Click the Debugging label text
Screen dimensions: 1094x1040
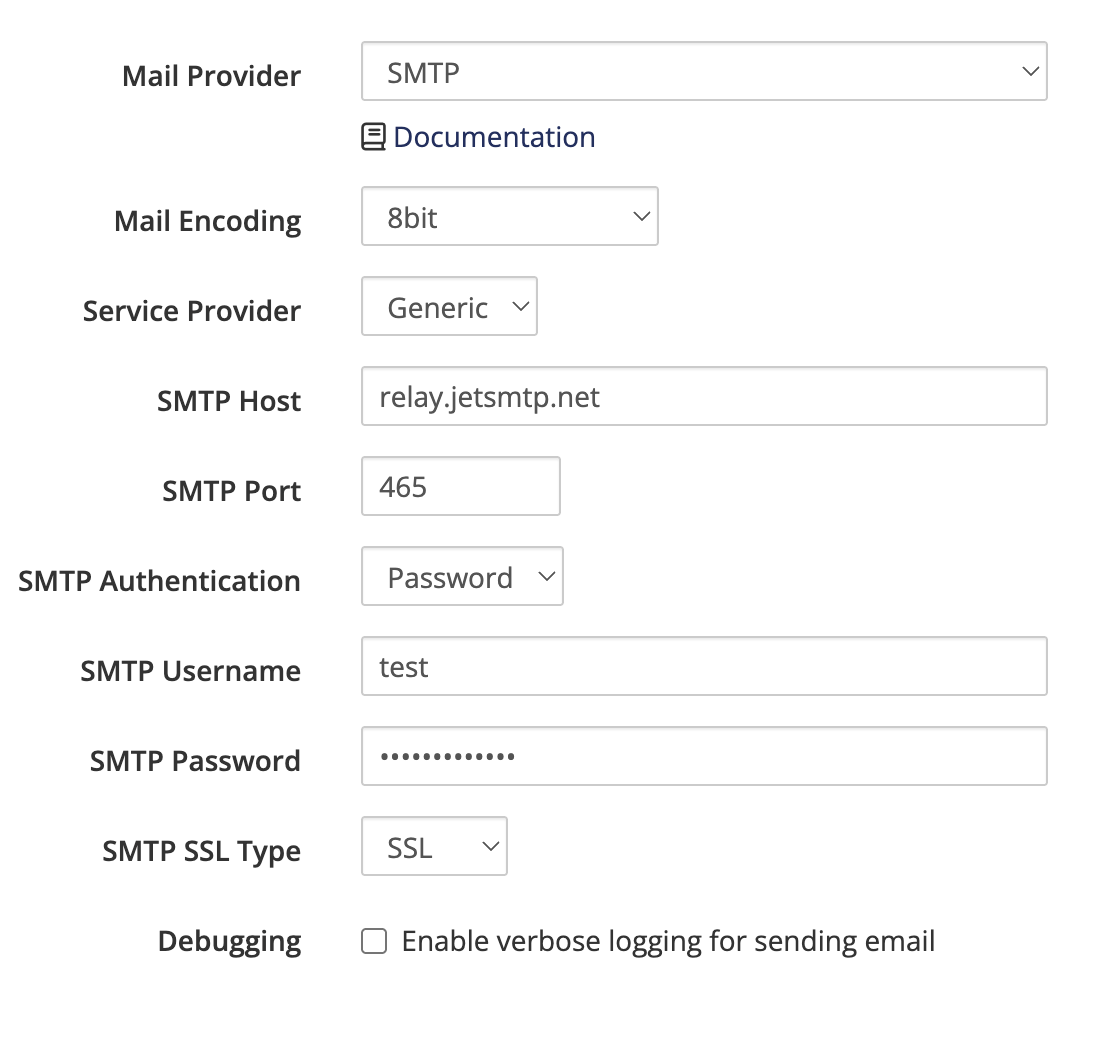coord(229,941)
